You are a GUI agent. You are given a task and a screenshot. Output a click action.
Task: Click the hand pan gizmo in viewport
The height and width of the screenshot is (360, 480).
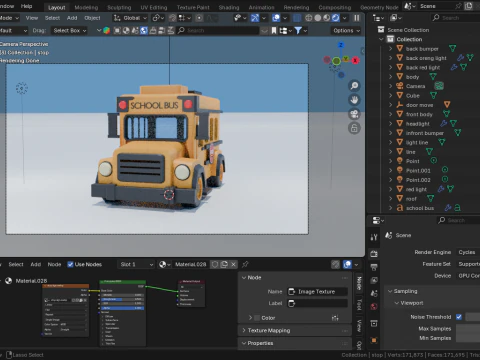(354, 100)
